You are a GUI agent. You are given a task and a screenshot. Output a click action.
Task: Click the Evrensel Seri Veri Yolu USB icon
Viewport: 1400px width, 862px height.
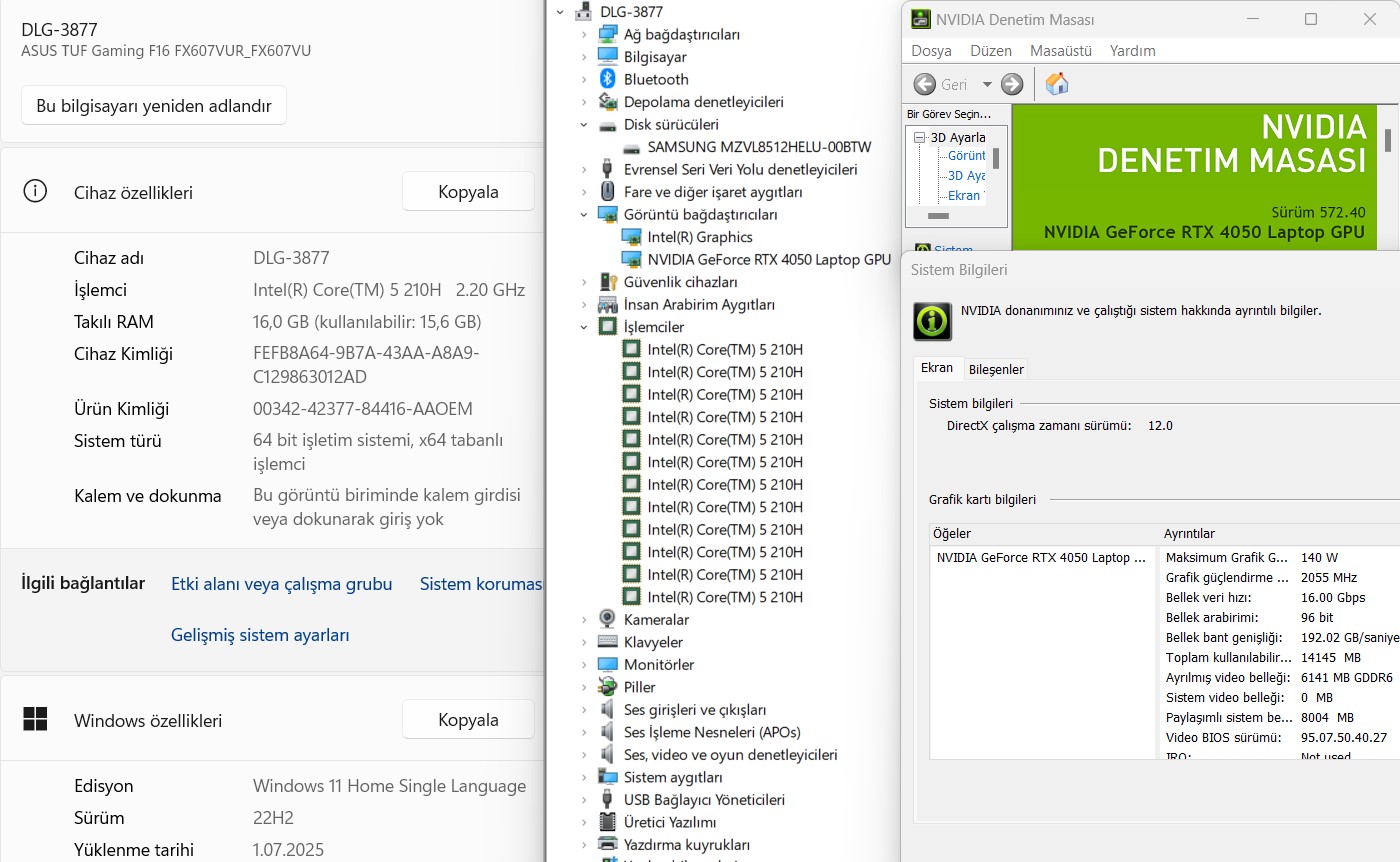click(x=608, y=169)
